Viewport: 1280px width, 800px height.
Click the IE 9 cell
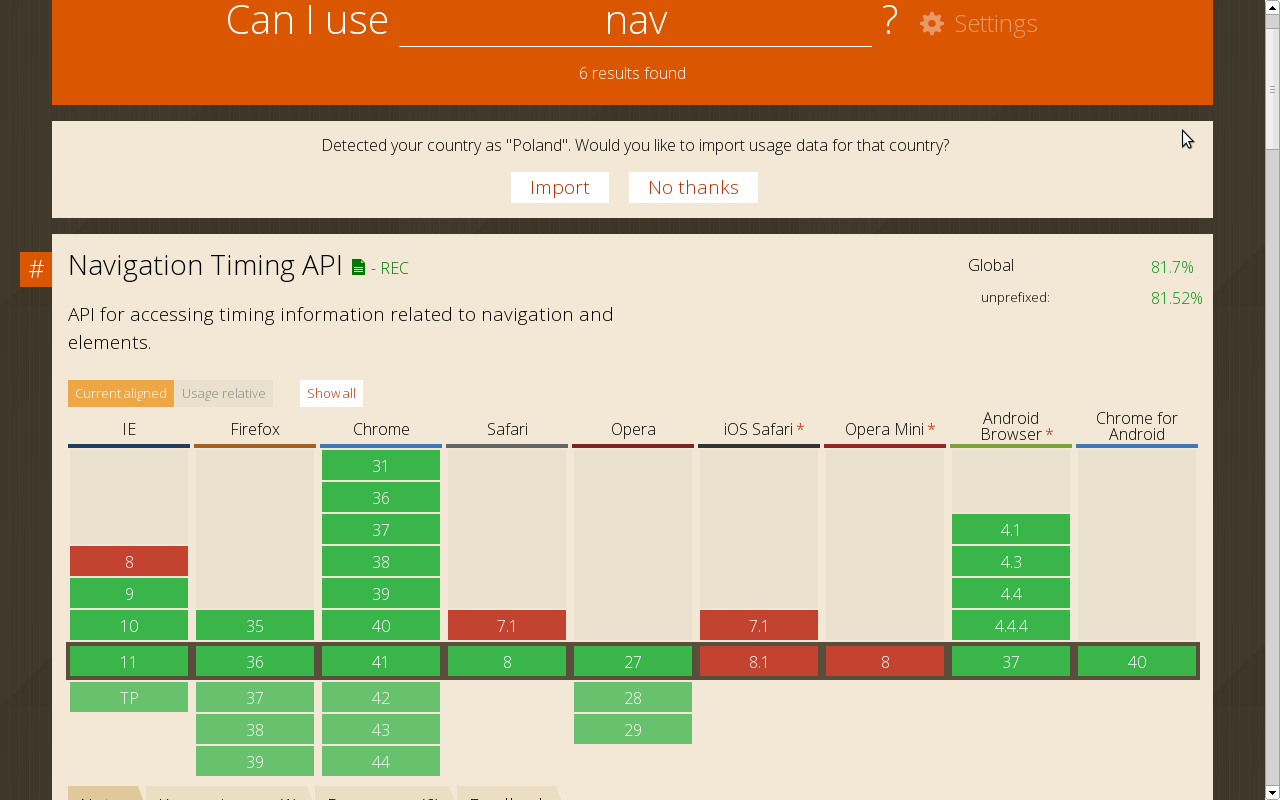(129, 593)
